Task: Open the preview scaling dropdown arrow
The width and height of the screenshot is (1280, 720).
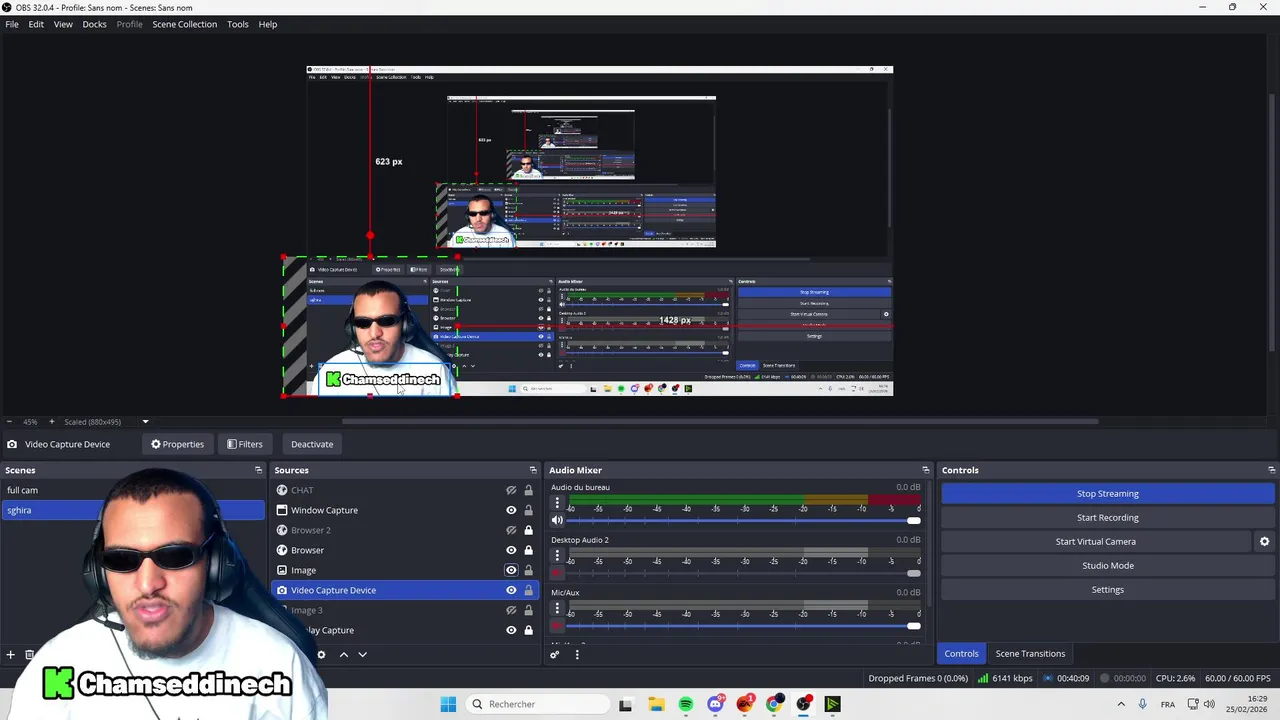Action: (145, 422)
